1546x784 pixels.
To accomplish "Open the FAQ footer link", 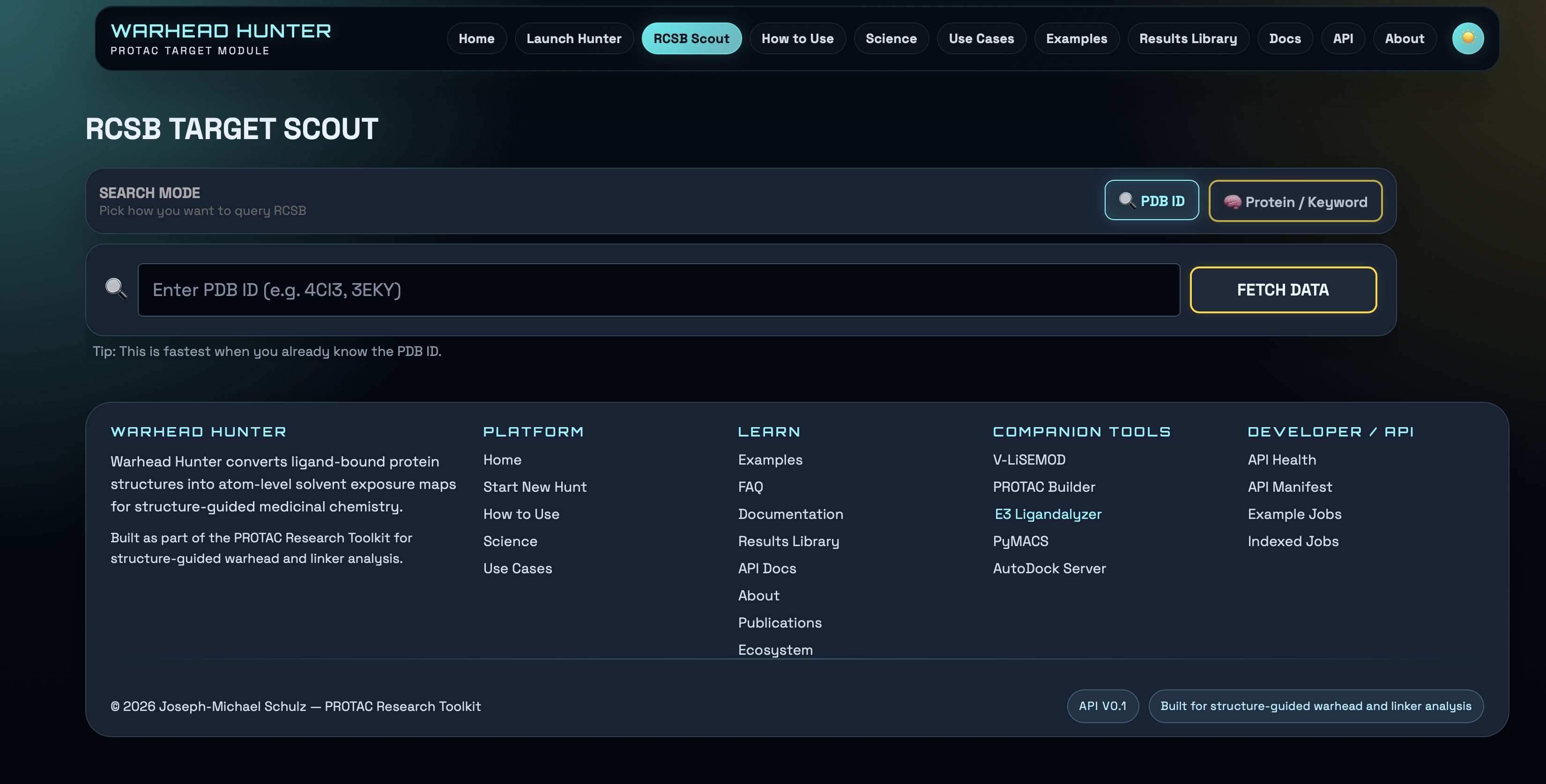I will [x=750, y=487].
